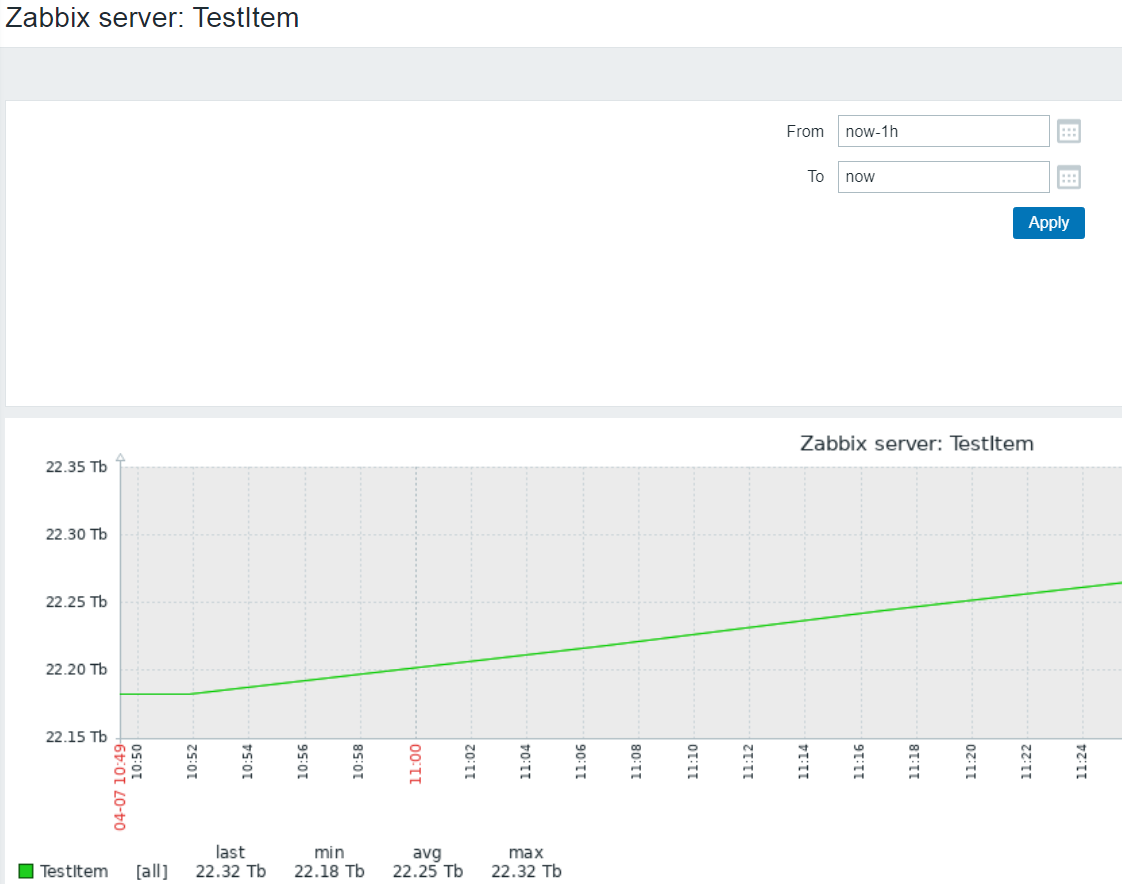Click the page heading Zabbix server: TestItem
This screenshot has height=884, width=1122.
tap(152, 18)
